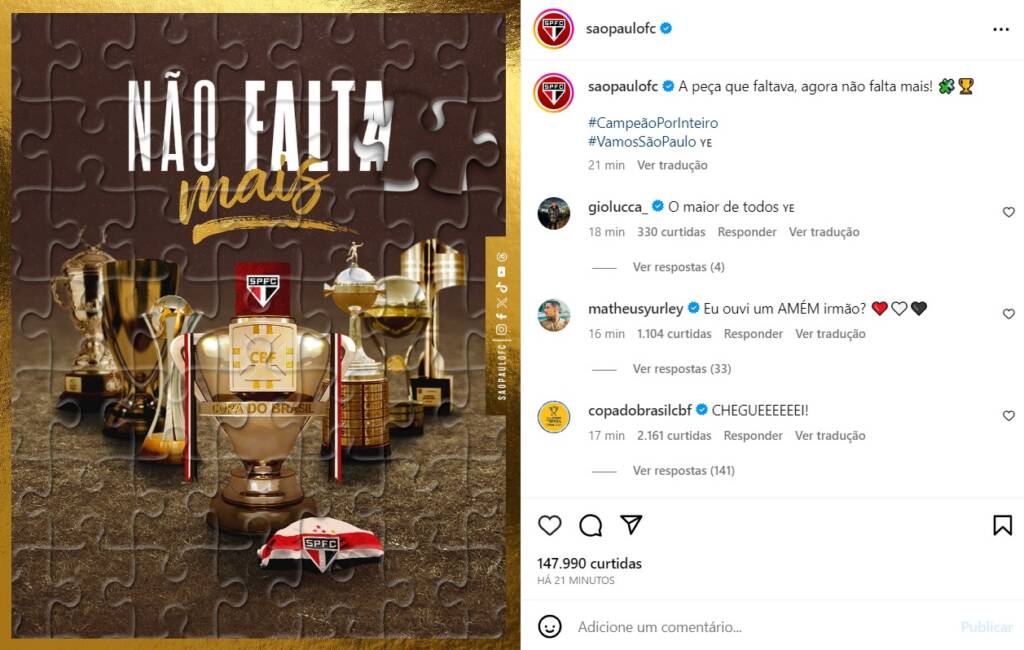Screen dimensions: 1024x650
Task: Reply to matheusyurley's comment via Responder
Action: pyautogui.click(x=752, y=334)
